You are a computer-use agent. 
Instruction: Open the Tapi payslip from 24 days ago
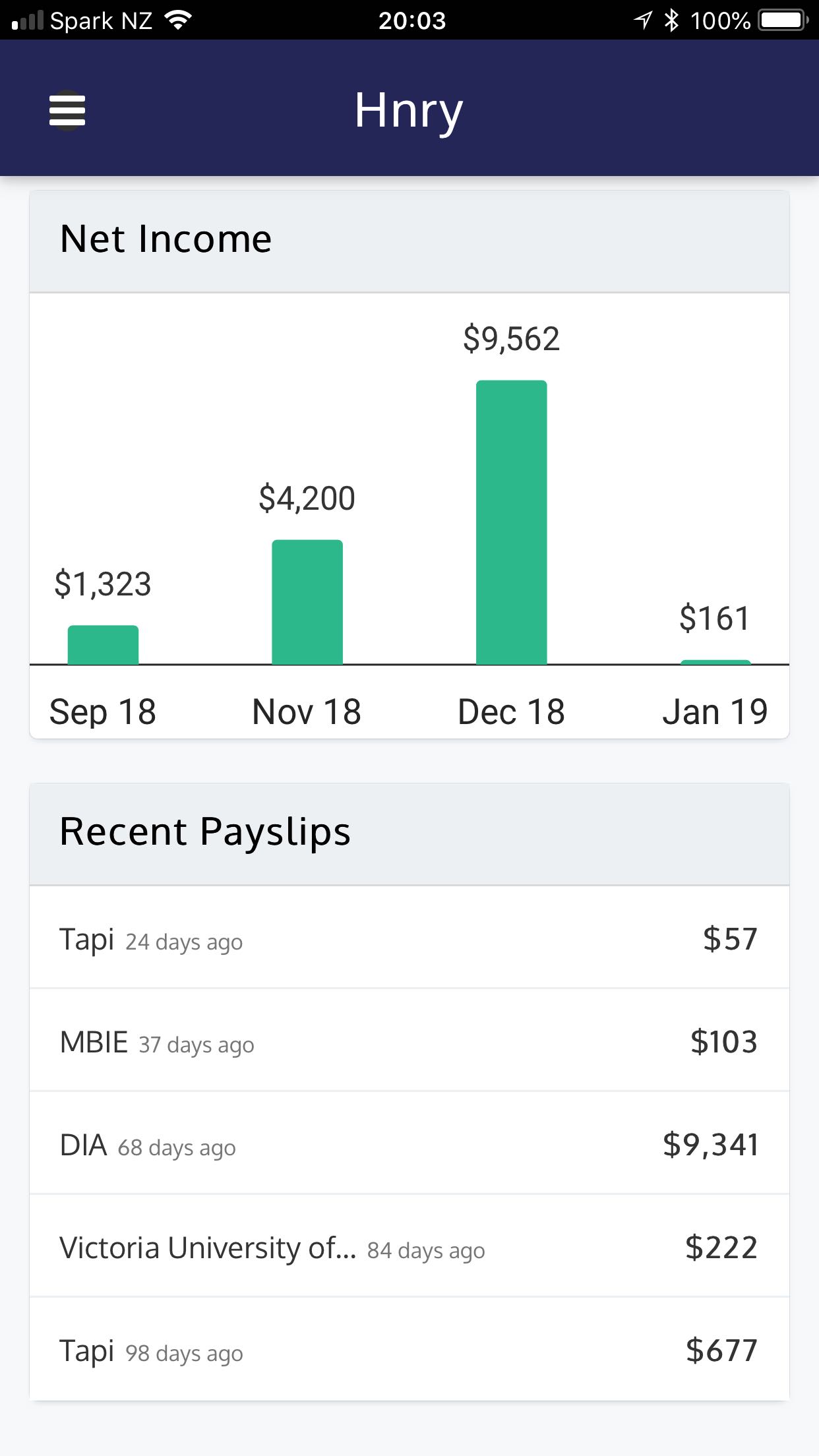tap(409, 938)
